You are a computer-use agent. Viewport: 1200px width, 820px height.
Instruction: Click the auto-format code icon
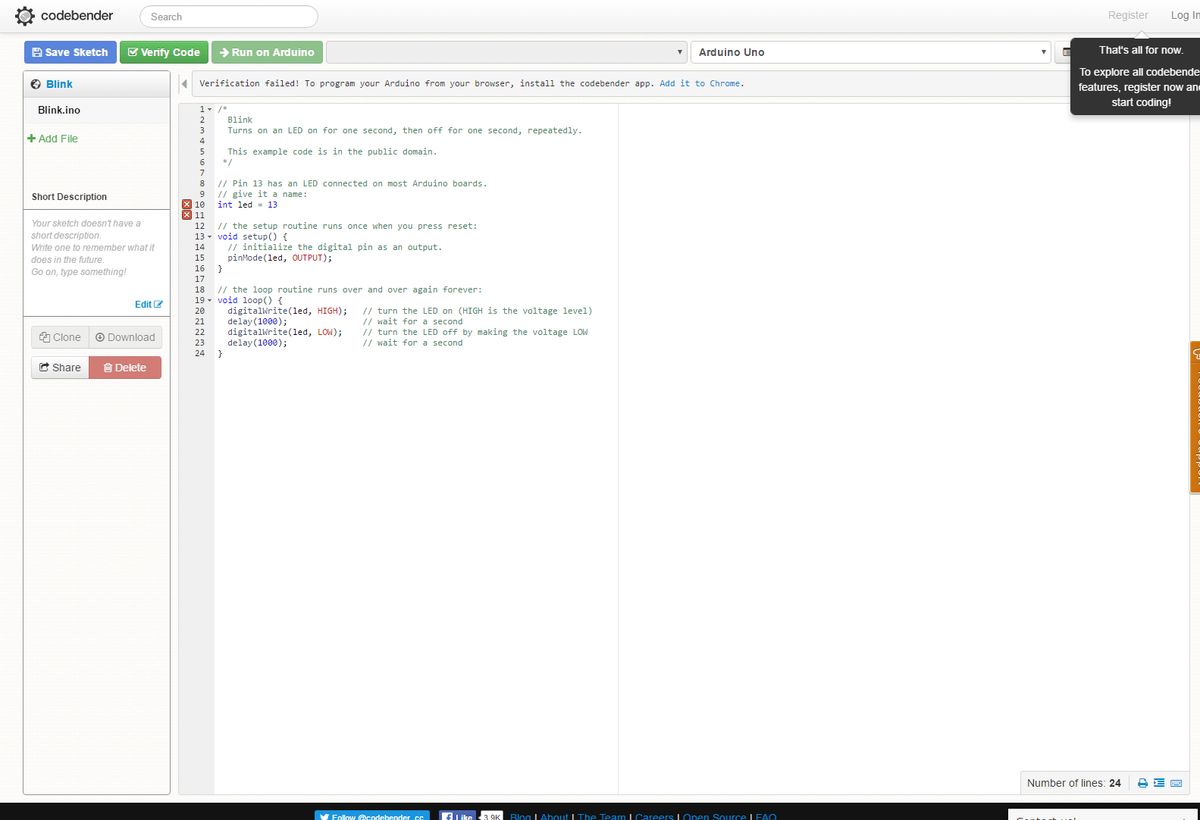(1158, 783)
